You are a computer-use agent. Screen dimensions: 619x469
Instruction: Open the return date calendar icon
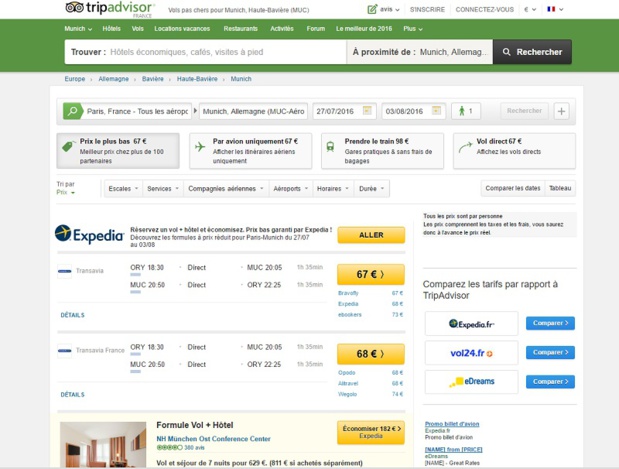[436, 110]
